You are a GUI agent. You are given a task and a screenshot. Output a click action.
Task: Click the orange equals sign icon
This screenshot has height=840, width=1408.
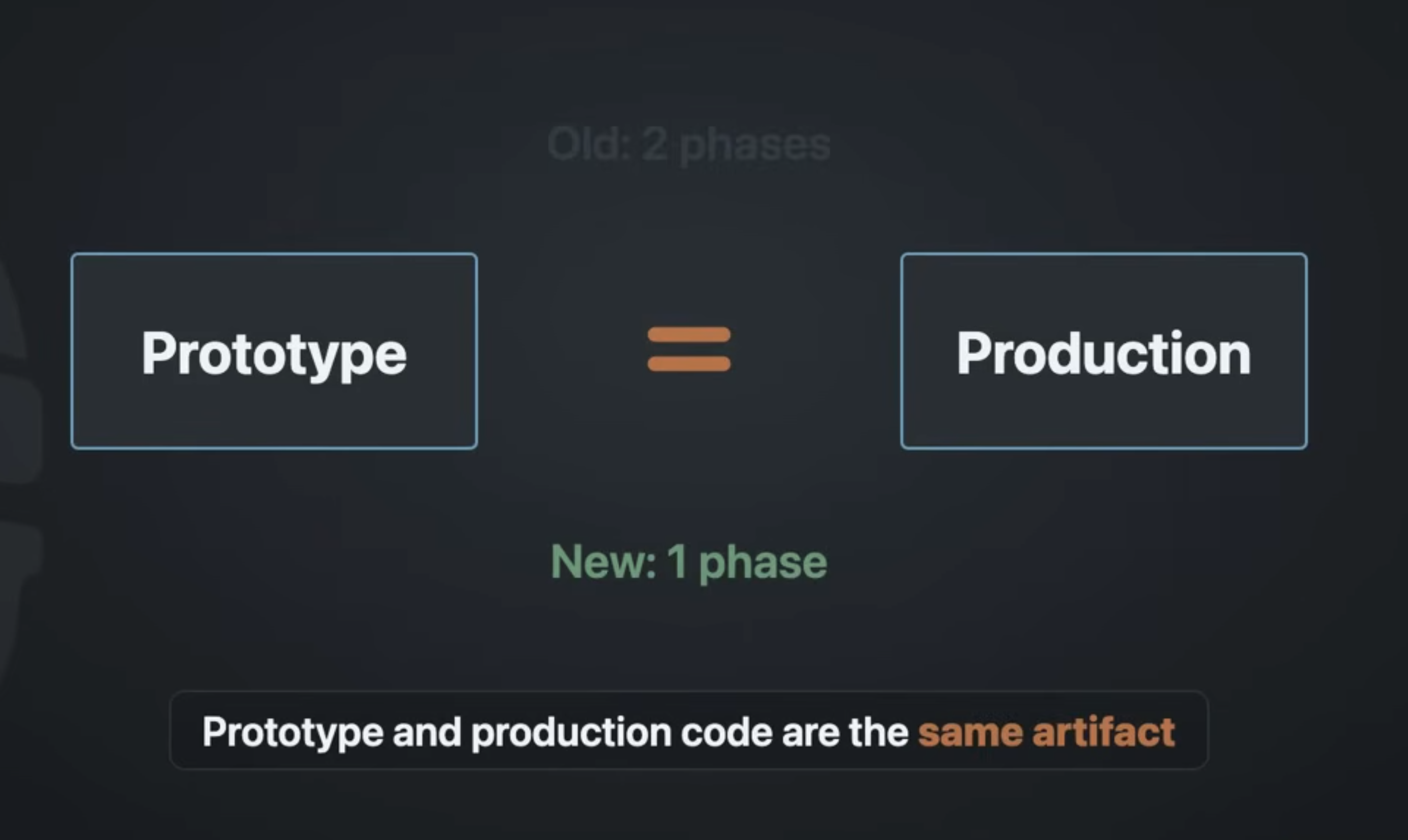[x=689, y=349]
